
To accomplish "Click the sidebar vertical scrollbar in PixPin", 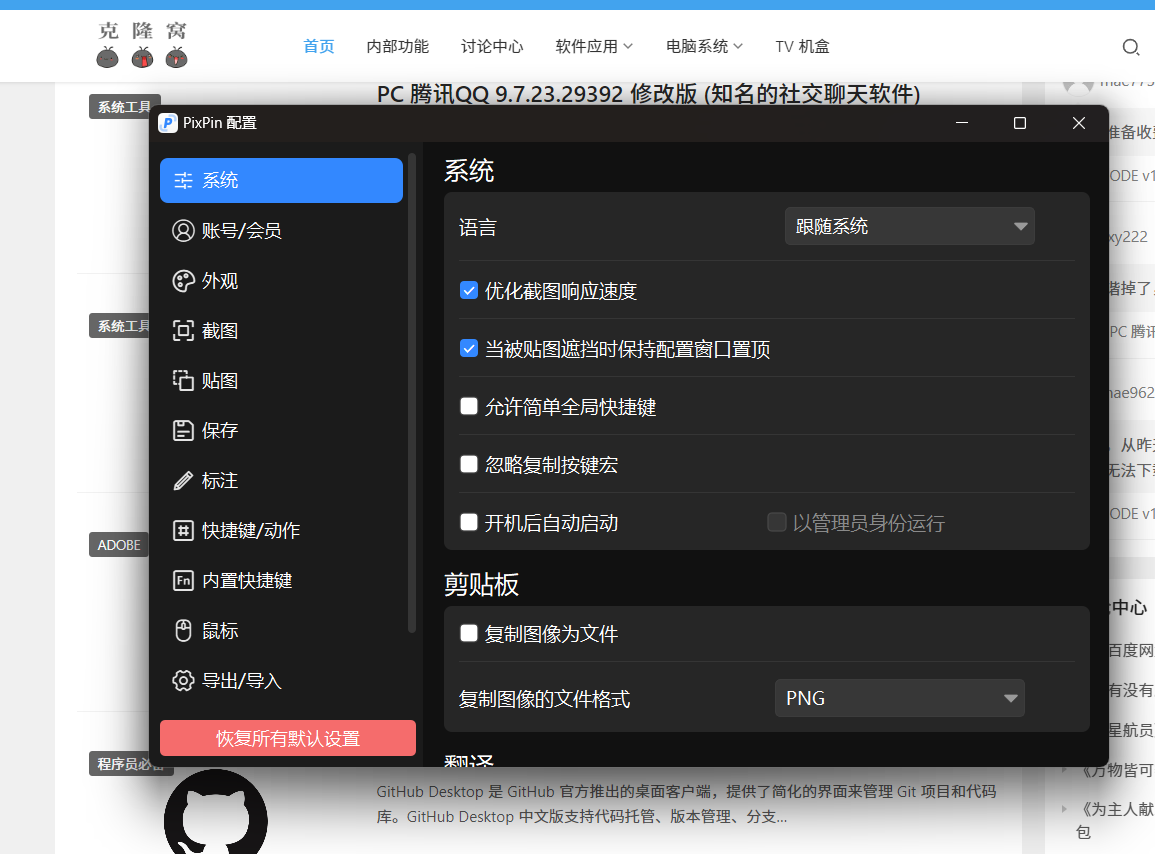I will point(412,393).
